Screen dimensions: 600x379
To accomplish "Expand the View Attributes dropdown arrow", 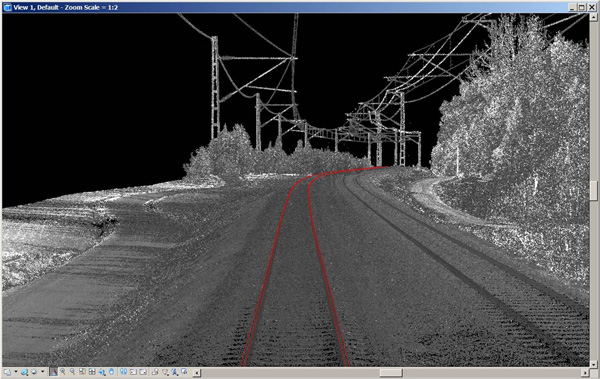I will pos(16,372).
